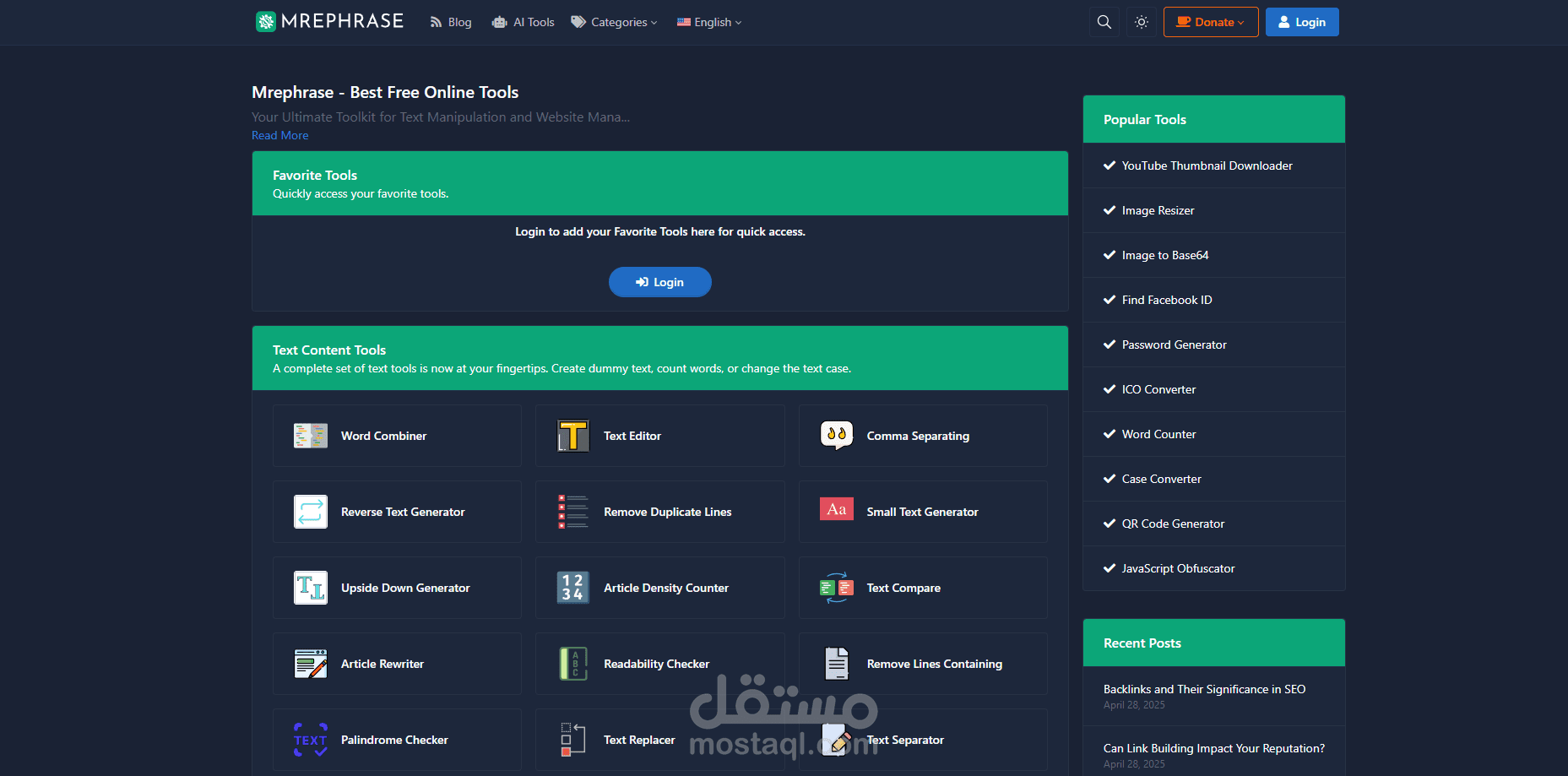Click the Popular Tools heading
This screenshot has height=776, width=1568.
point(1145,119)
